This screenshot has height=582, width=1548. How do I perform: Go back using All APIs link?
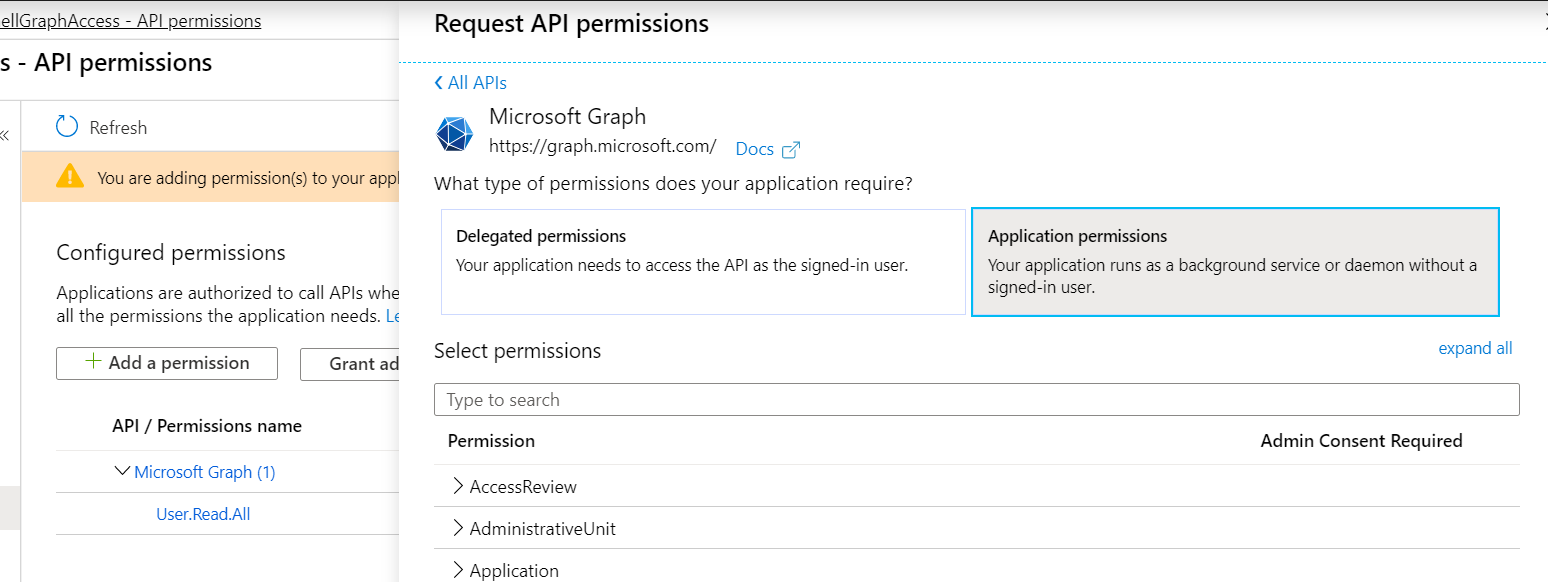tap(471, 83)
